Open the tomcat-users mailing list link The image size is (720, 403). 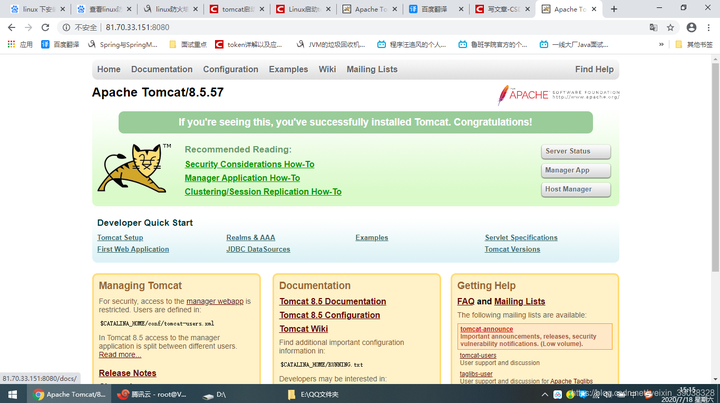point(478,355)
